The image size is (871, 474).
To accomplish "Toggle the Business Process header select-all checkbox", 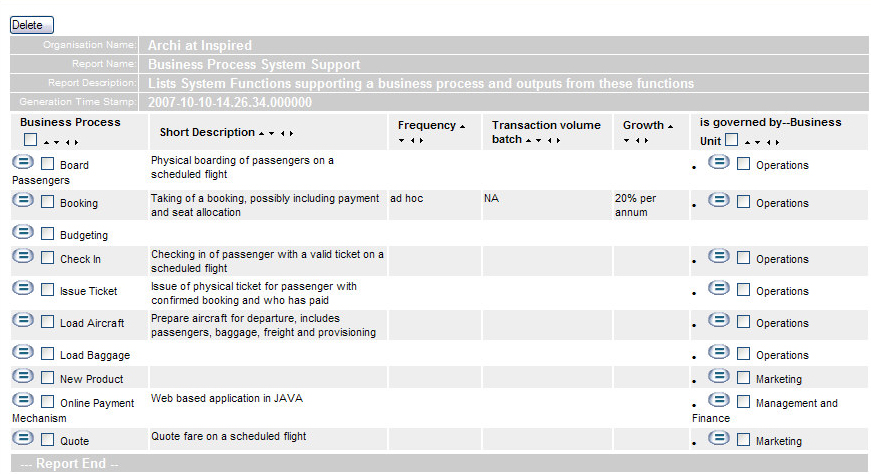I will 29,140.
